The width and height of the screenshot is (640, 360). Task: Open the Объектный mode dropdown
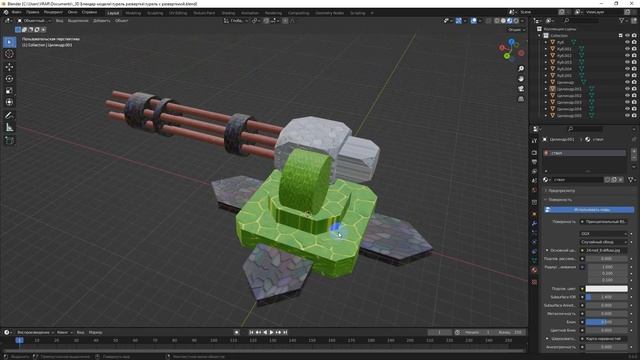point(34,20)
